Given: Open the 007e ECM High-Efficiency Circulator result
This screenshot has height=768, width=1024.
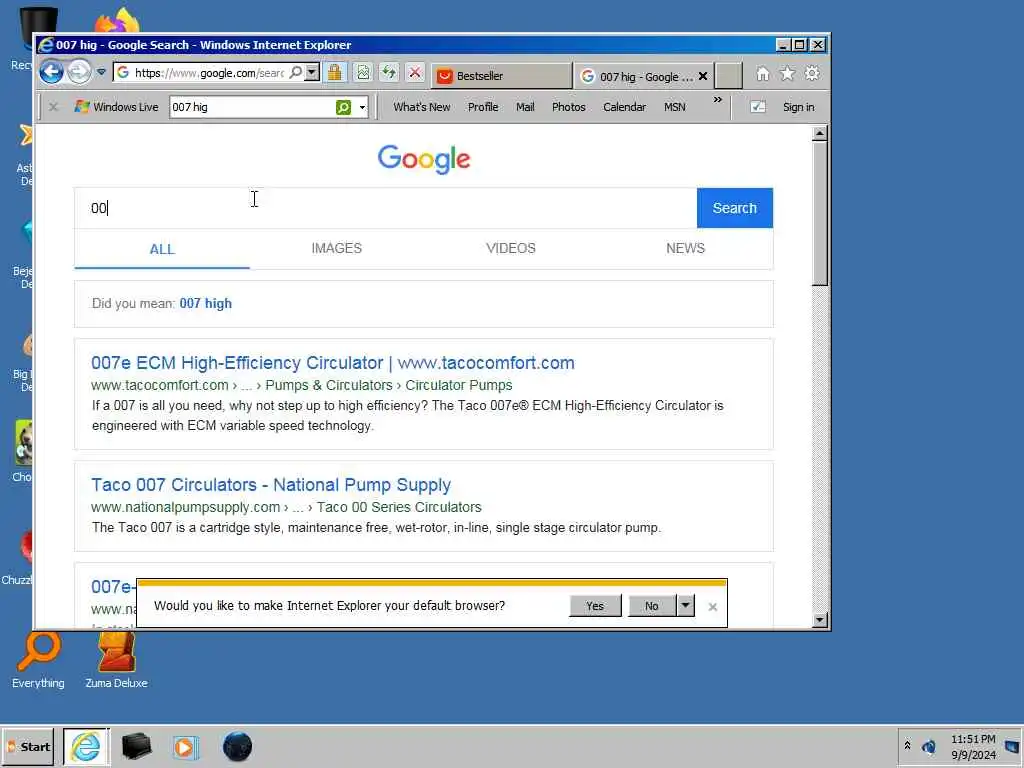Looking at the screenshot, I should (333, 363).
